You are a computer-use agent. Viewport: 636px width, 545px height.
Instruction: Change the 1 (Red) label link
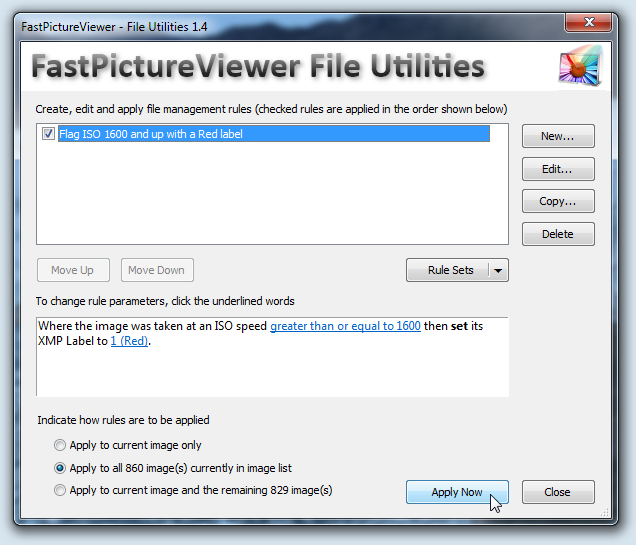click(x=129, y=341)
